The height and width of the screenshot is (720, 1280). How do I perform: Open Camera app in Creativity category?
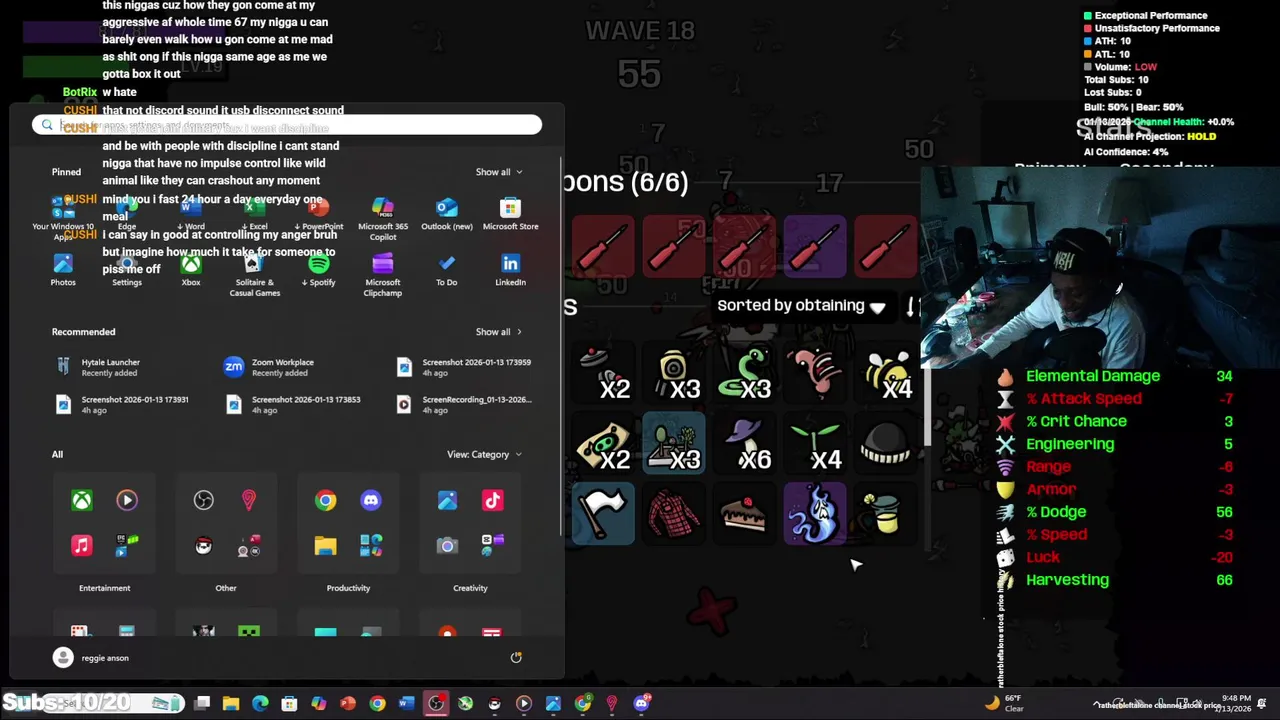447,546
